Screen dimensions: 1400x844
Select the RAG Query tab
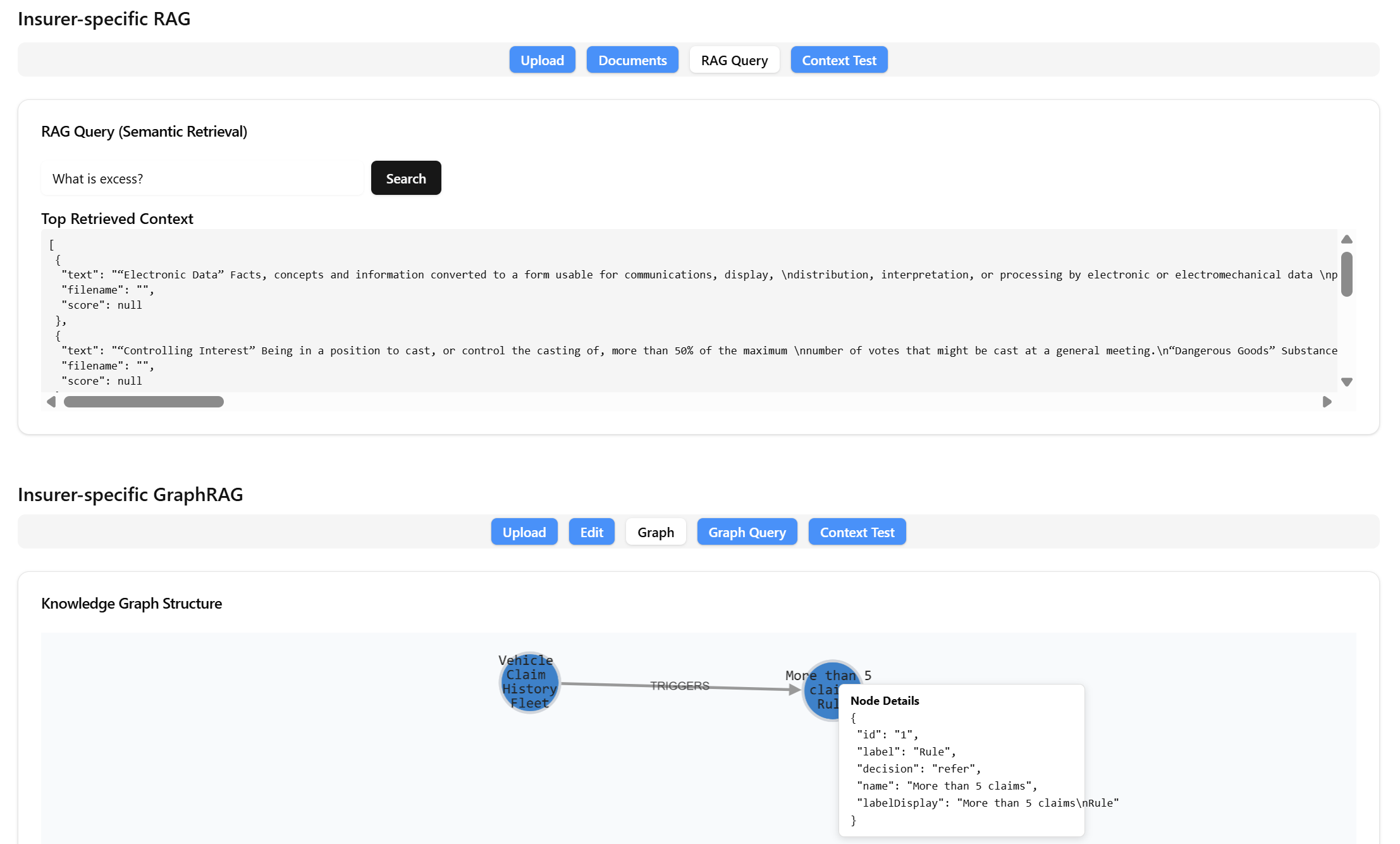[734, 60]
